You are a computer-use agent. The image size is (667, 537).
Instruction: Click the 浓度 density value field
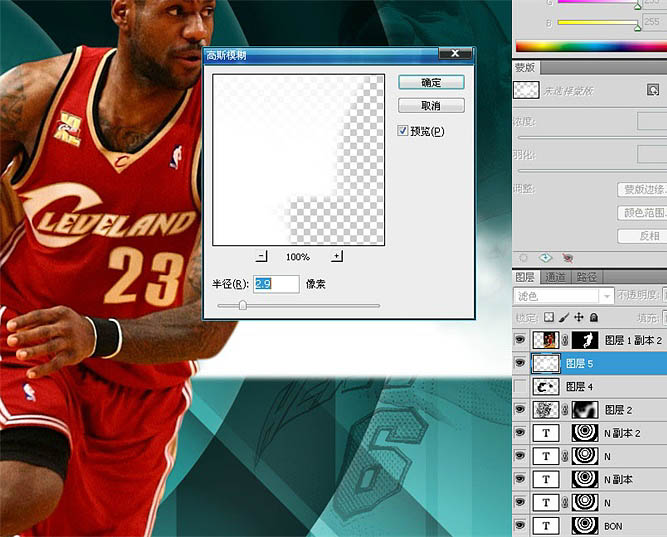pyautogui.click(x=652, y=121)
